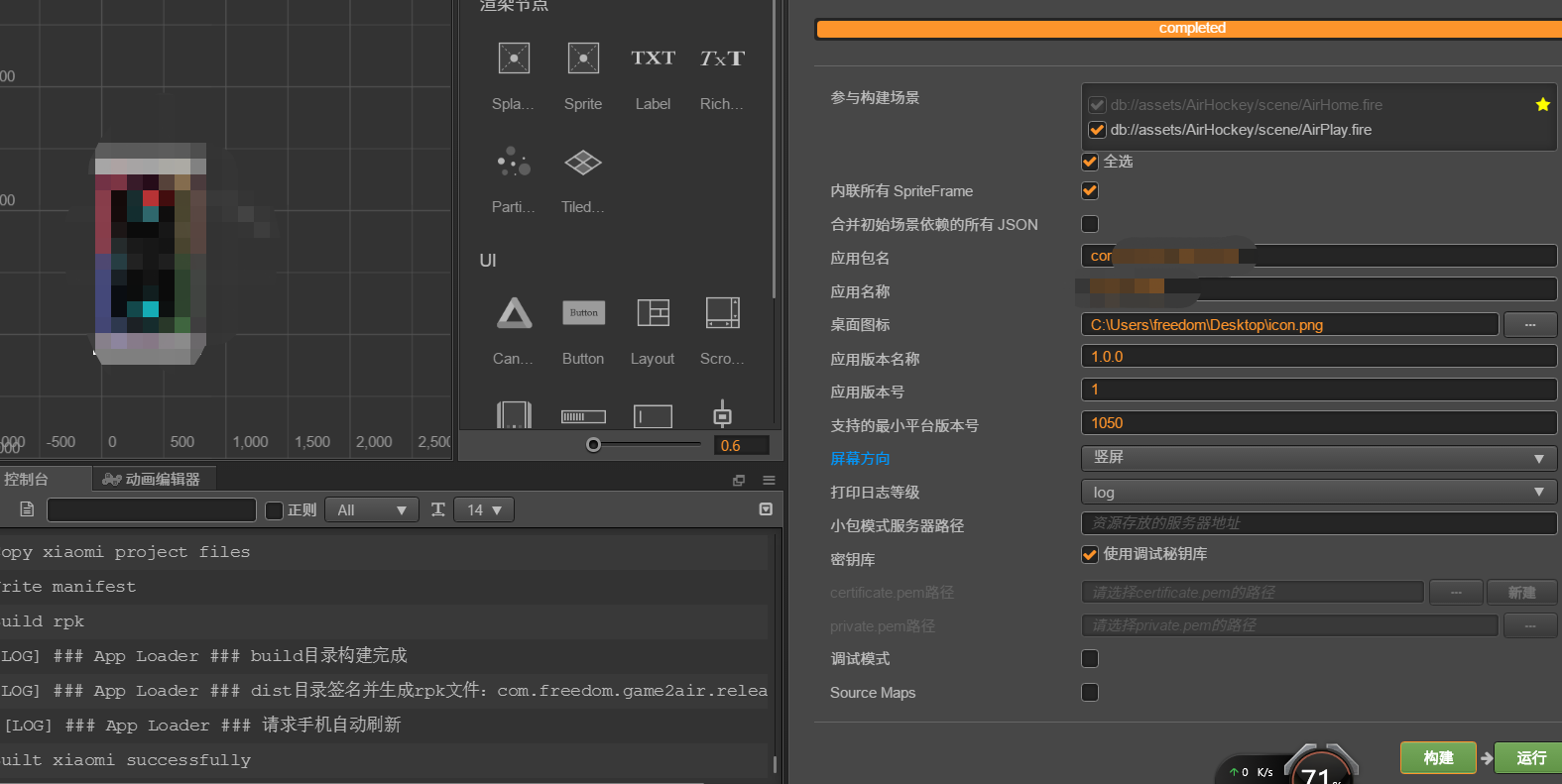Enable the Source Maps checkbox

coord(1090,692)
